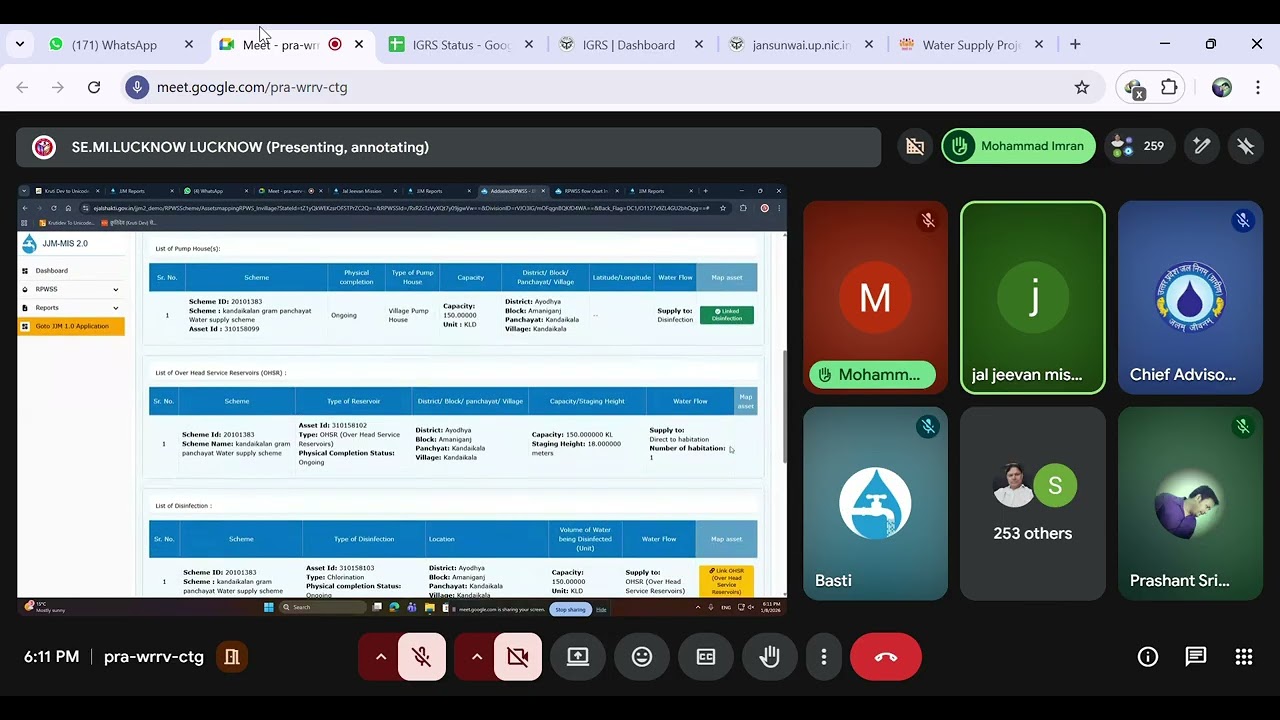Open the 253 others tile

(1033, 503)
